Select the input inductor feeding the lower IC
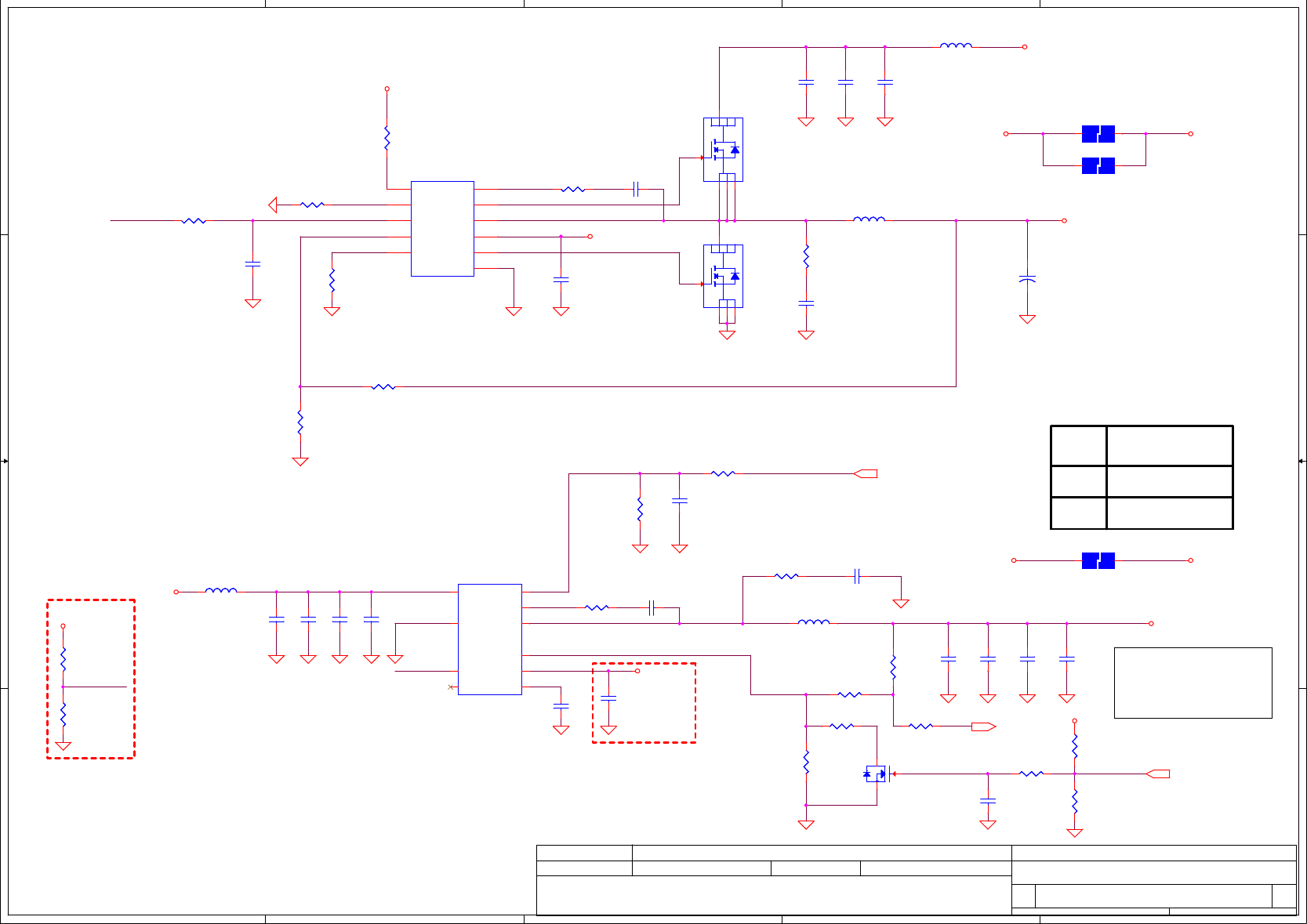The width and height of the screenshot is (1307, 924). pos(221,591)
